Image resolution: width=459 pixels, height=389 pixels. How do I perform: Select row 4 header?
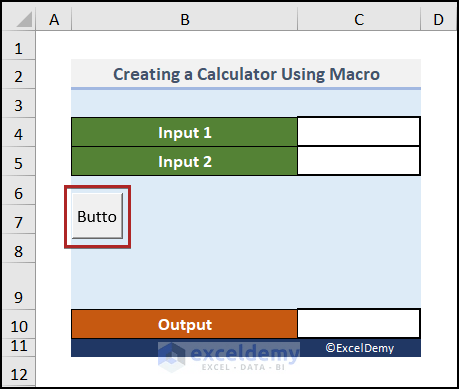pyautogui.click(x=19, y=132)
